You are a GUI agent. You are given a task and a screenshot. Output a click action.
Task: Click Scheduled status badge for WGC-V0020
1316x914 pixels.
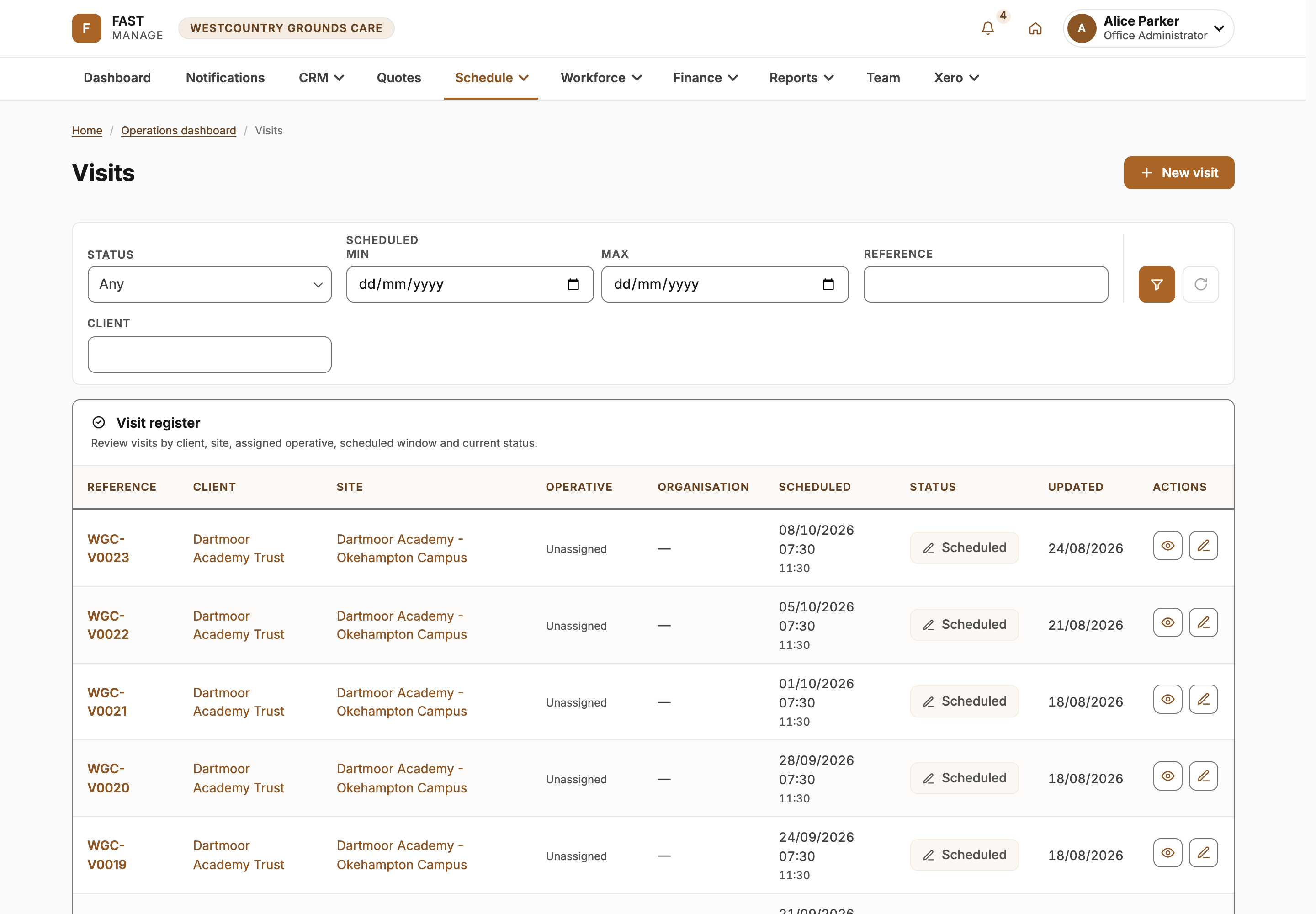(964, 778)
